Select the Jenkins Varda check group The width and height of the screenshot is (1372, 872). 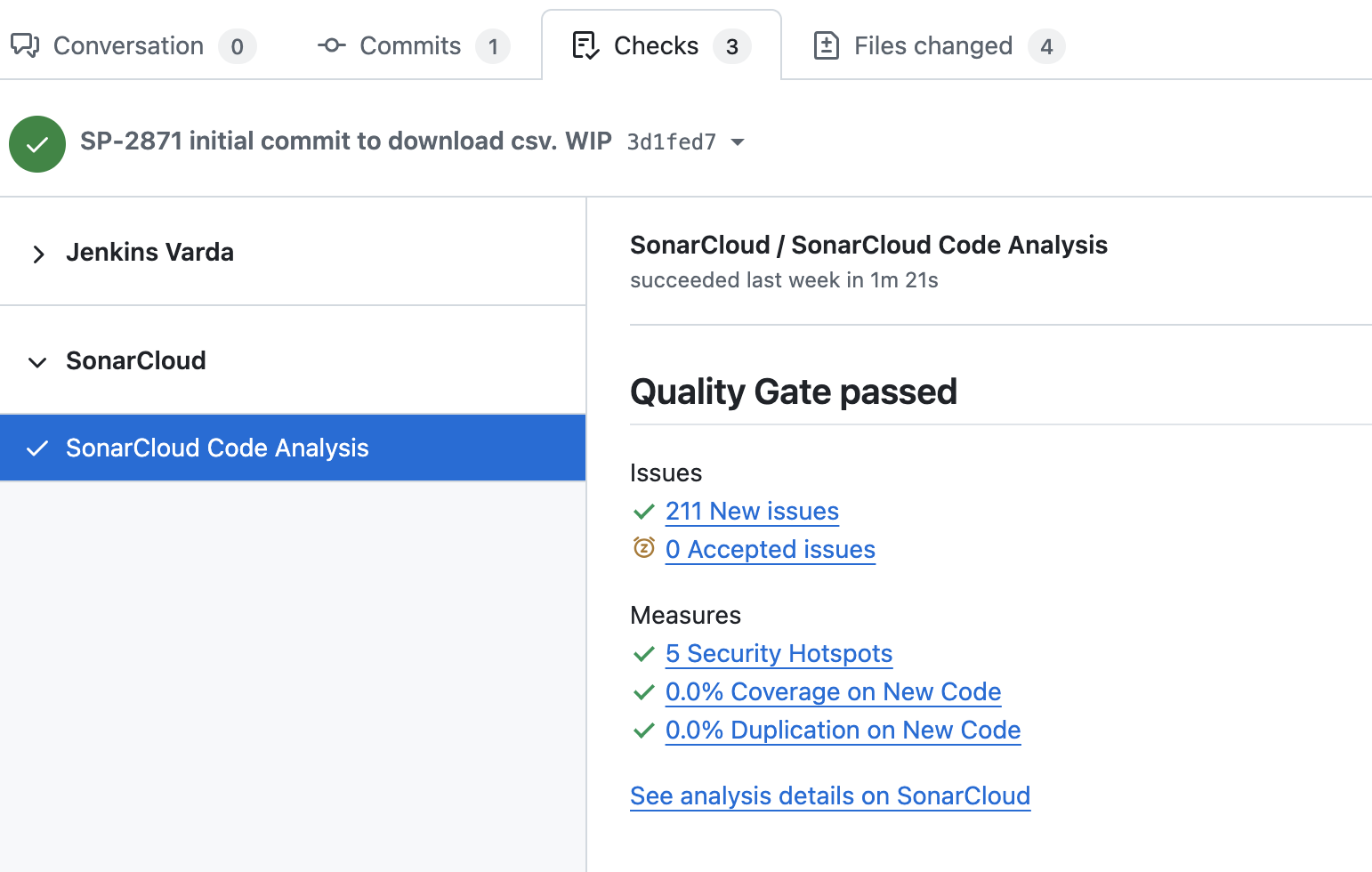pyautogui.click(x=293, y=253)
